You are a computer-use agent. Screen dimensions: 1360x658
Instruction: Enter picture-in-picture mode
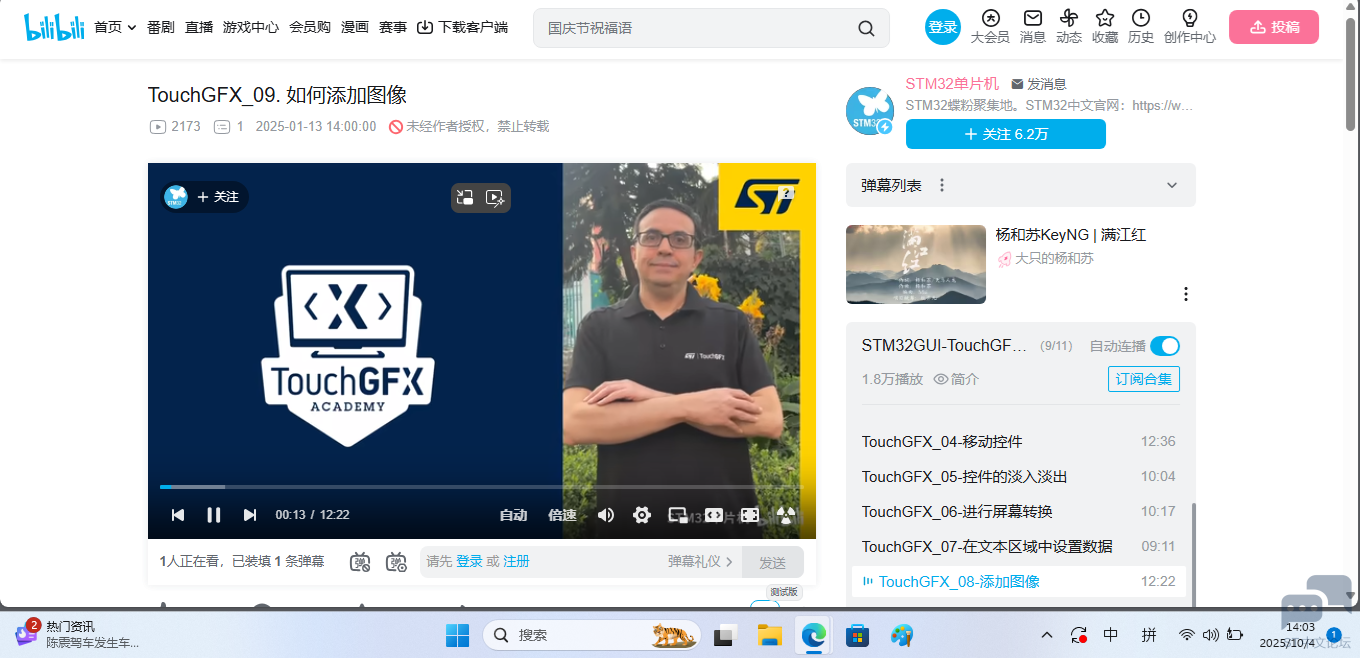pos(678,515)
